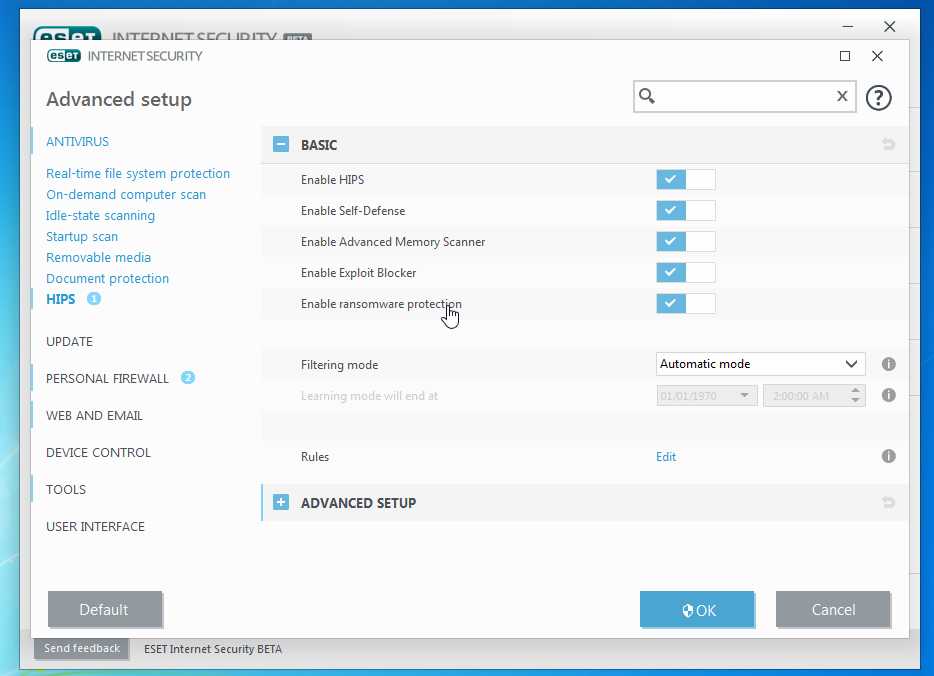
Task: Click the magnifier icon in search box
Action: pos(647,96)
